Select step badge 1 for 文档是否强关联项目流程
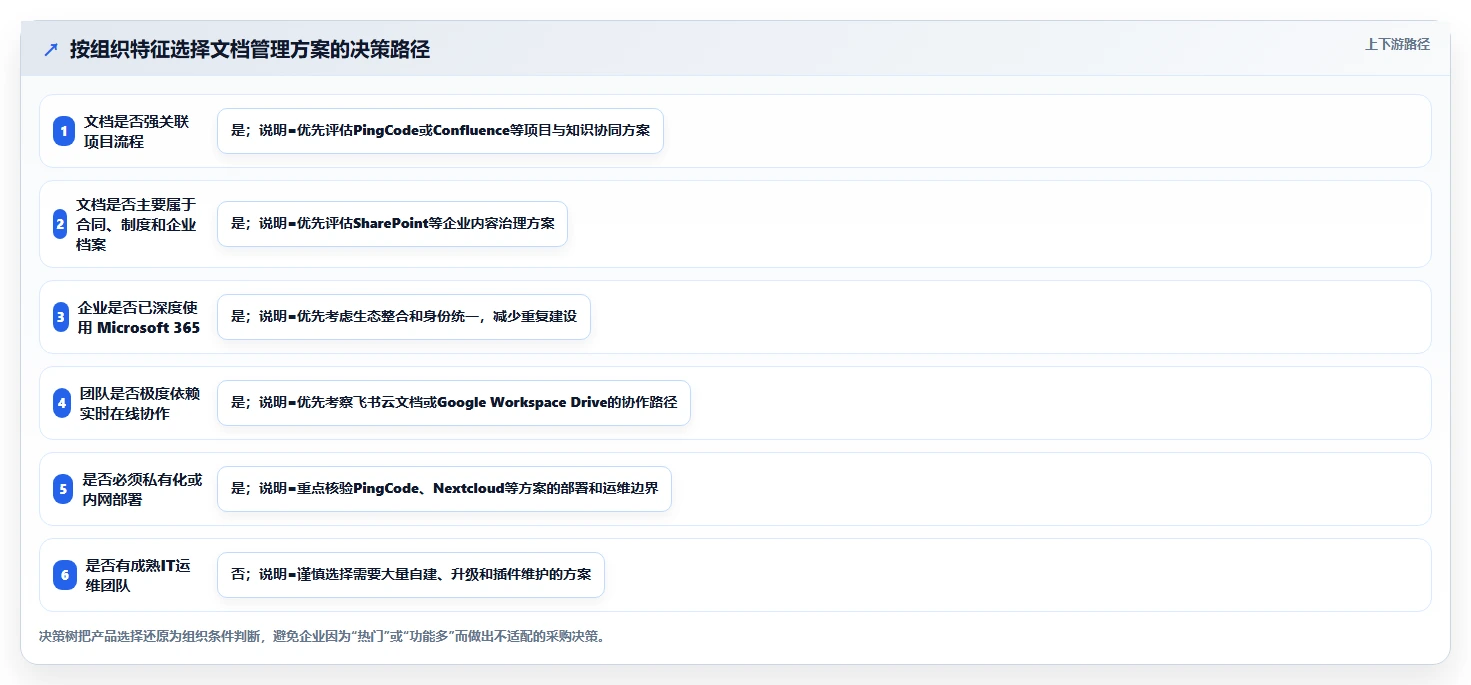 [64, 131]
